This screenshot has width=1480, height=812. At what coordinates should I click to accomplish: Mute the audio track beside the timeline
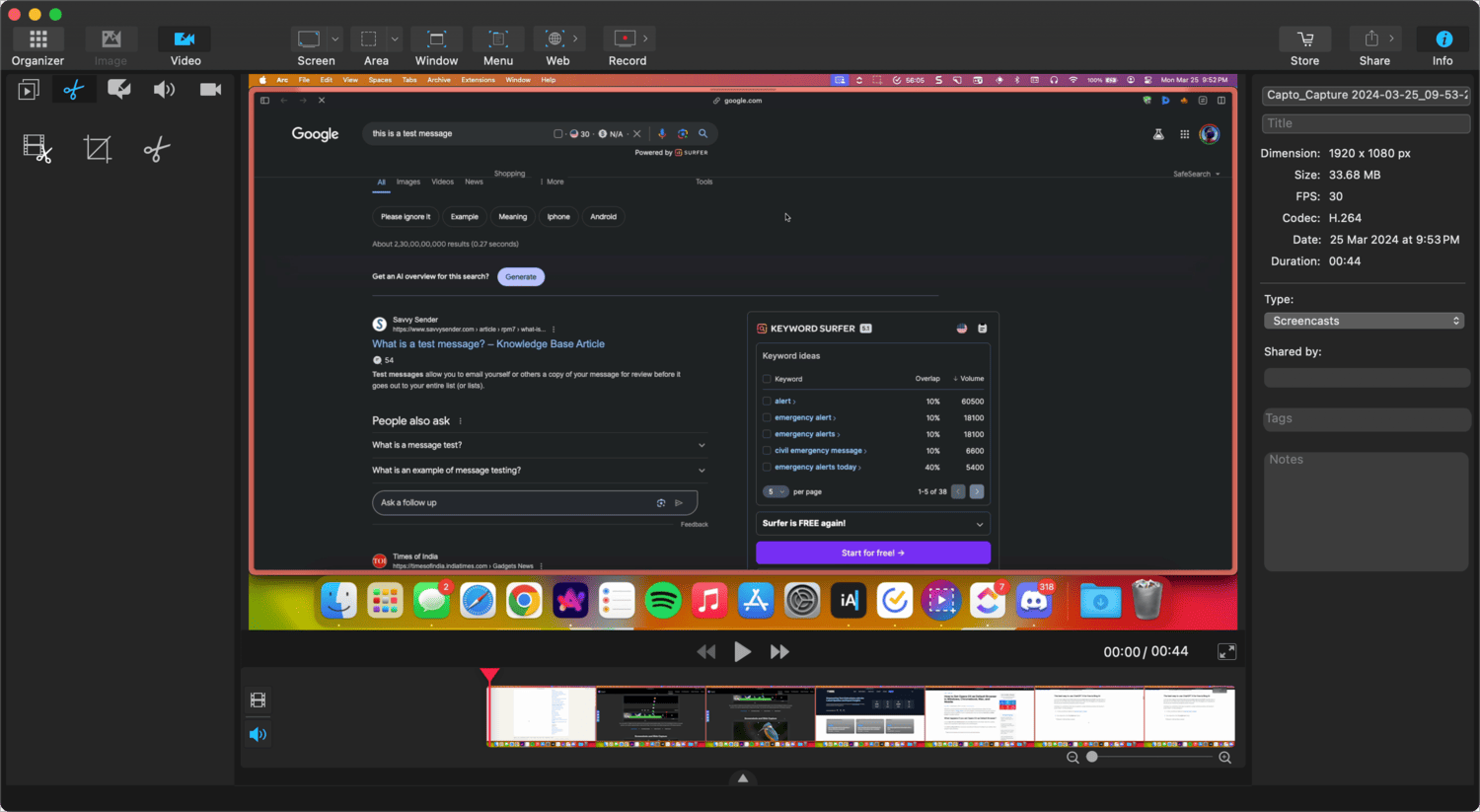pos(258,734)
